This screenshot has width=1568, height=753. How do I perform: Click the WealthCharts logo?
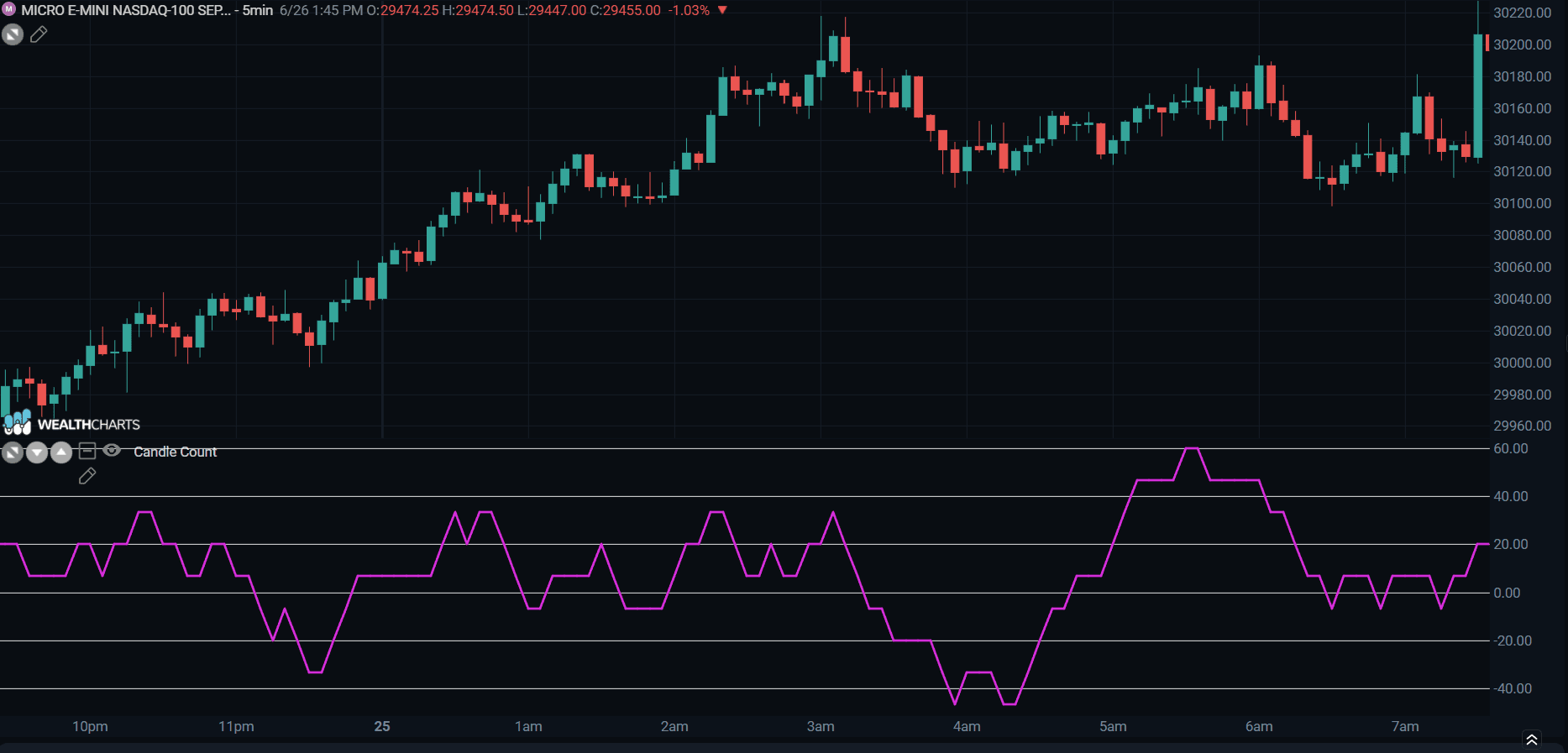tap(72, 422)
